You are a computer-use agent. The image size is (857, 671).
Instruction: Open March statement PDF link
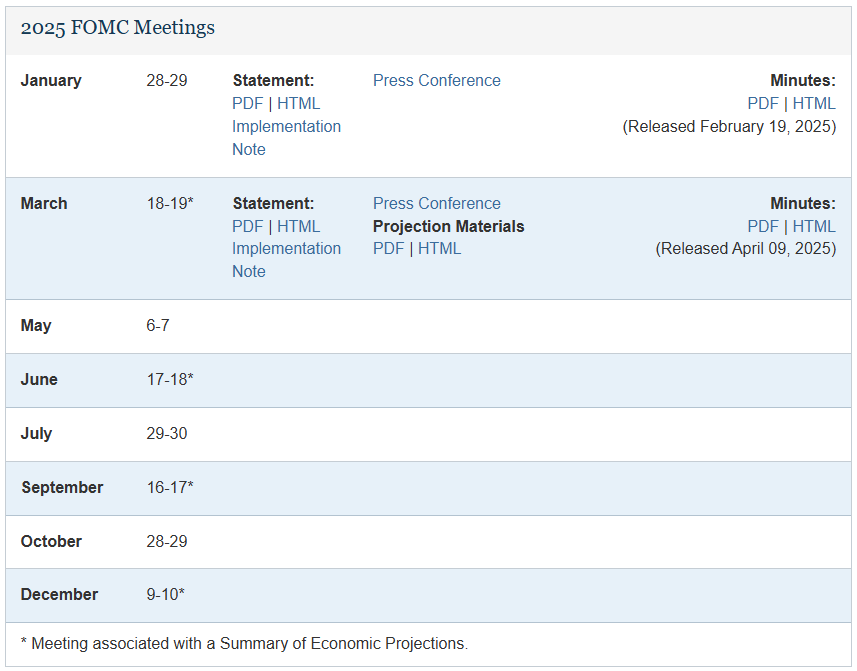(247, 226)
